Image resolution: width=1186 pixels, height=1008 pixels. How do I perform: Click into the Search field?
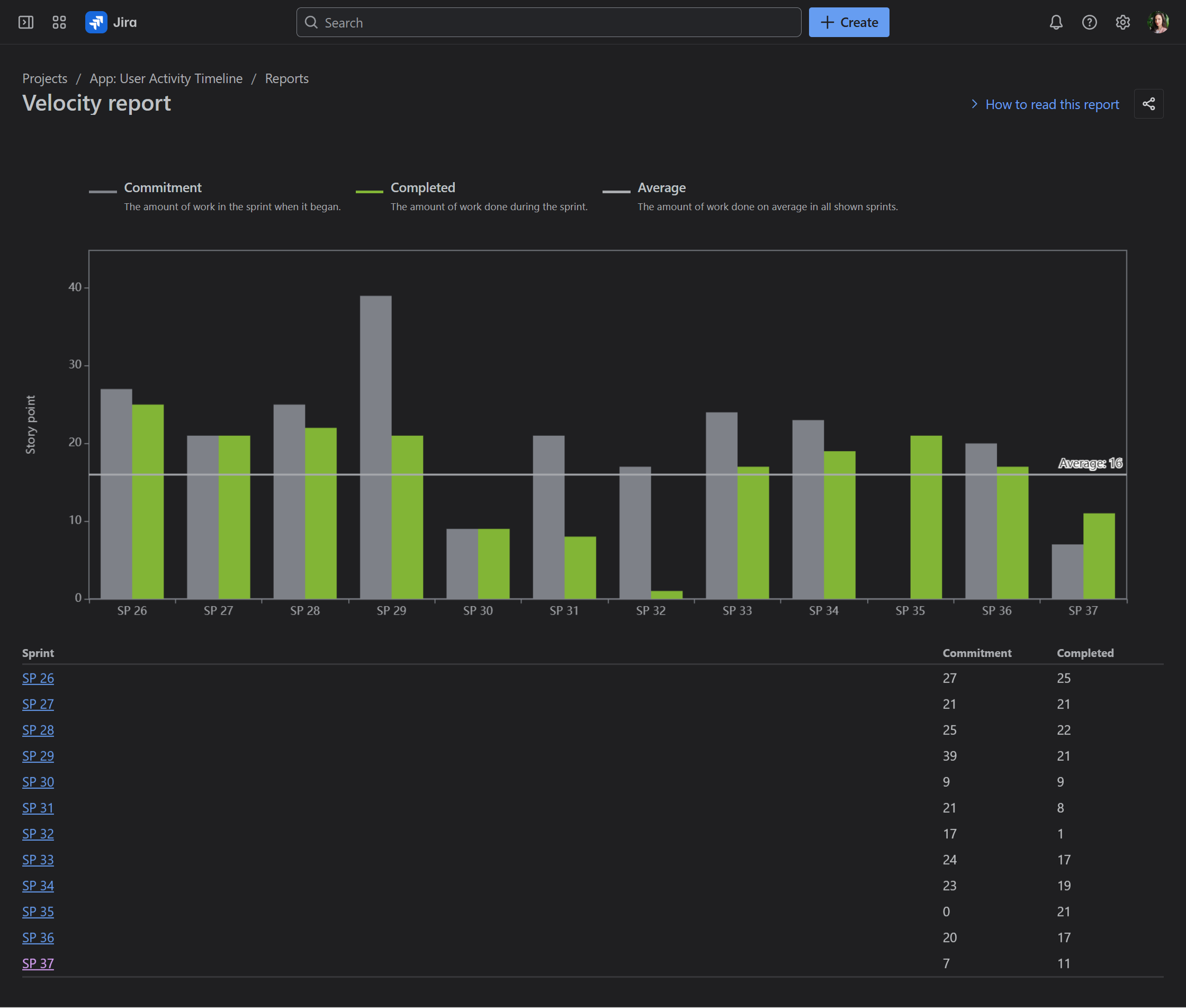(x=549, y=22)
